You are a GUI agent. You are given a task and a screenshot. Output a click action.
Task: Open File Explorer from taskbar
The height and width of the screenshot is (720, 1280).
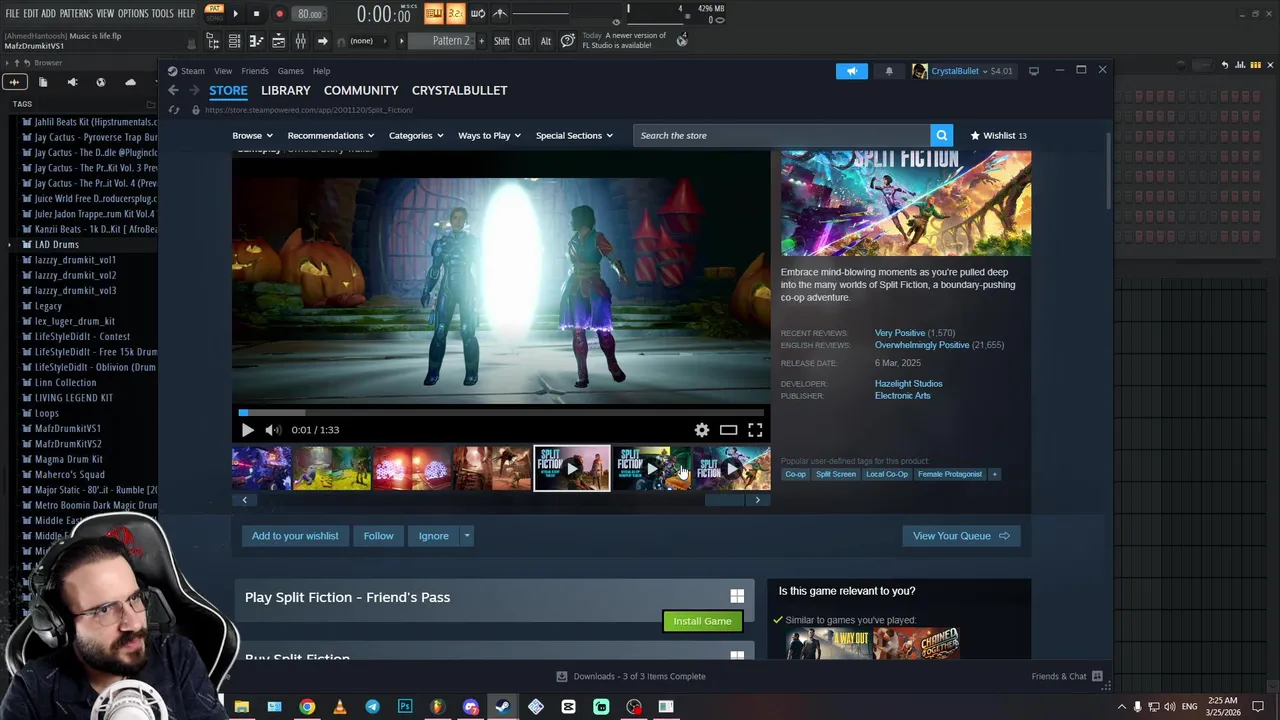click(x=241, y=707)
